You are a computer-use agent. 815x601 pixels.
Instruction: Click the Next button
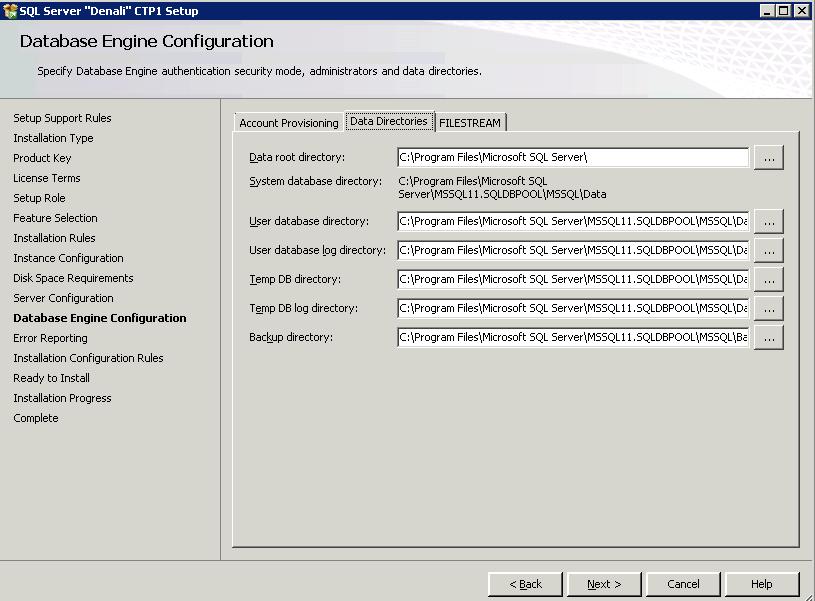(x=604, y=584)
